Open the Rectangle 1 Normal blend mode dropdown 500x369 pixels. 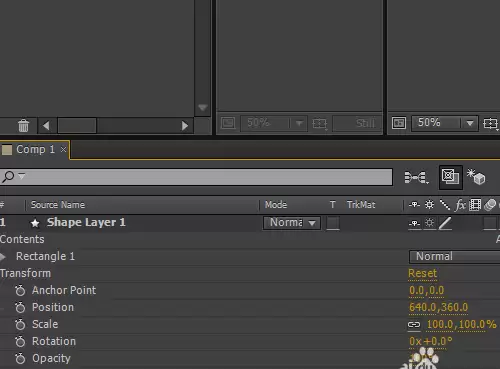454,256
